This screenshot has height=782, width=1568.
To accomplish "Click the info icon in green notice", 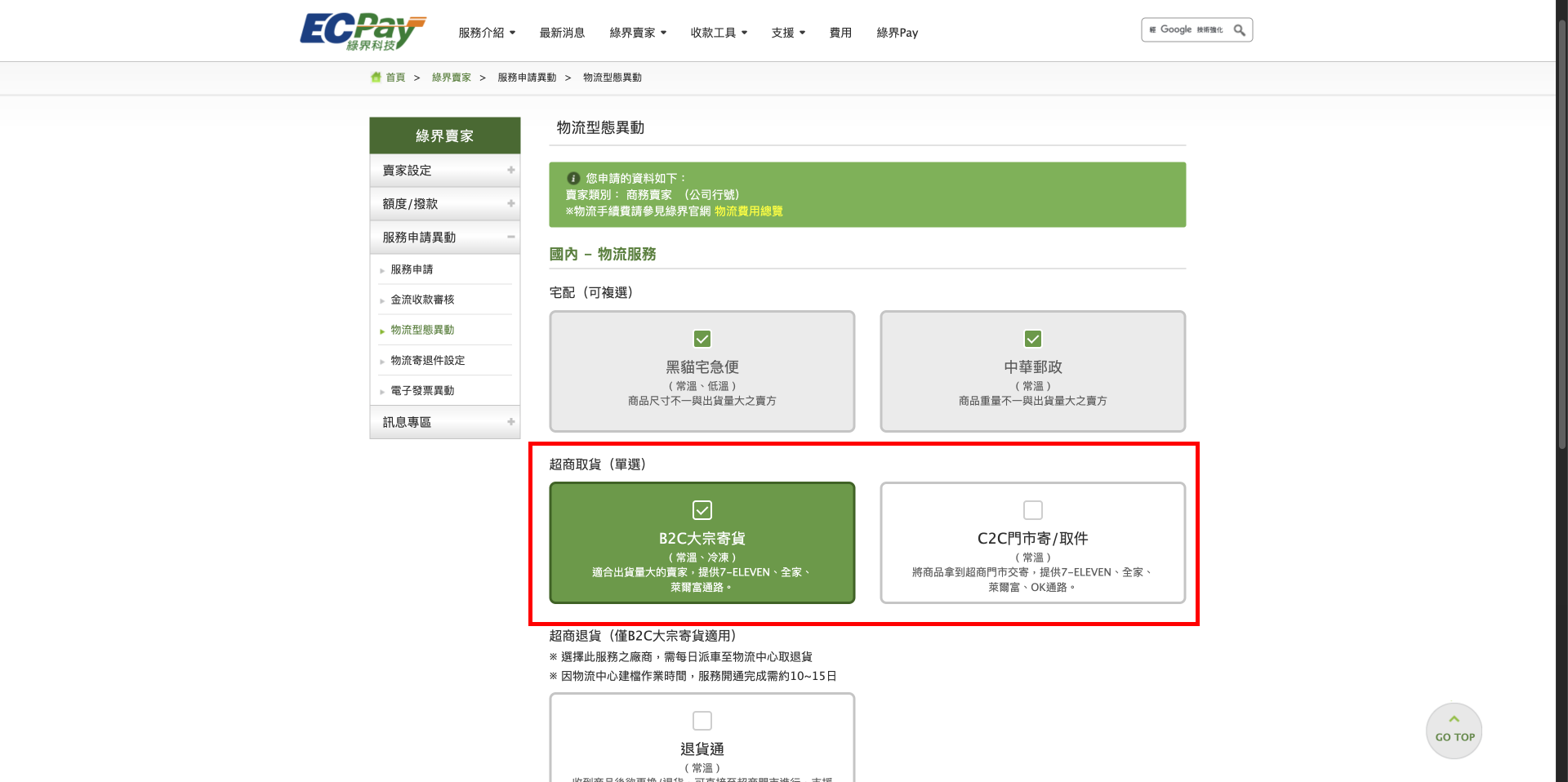I will (x=573, y=178).
